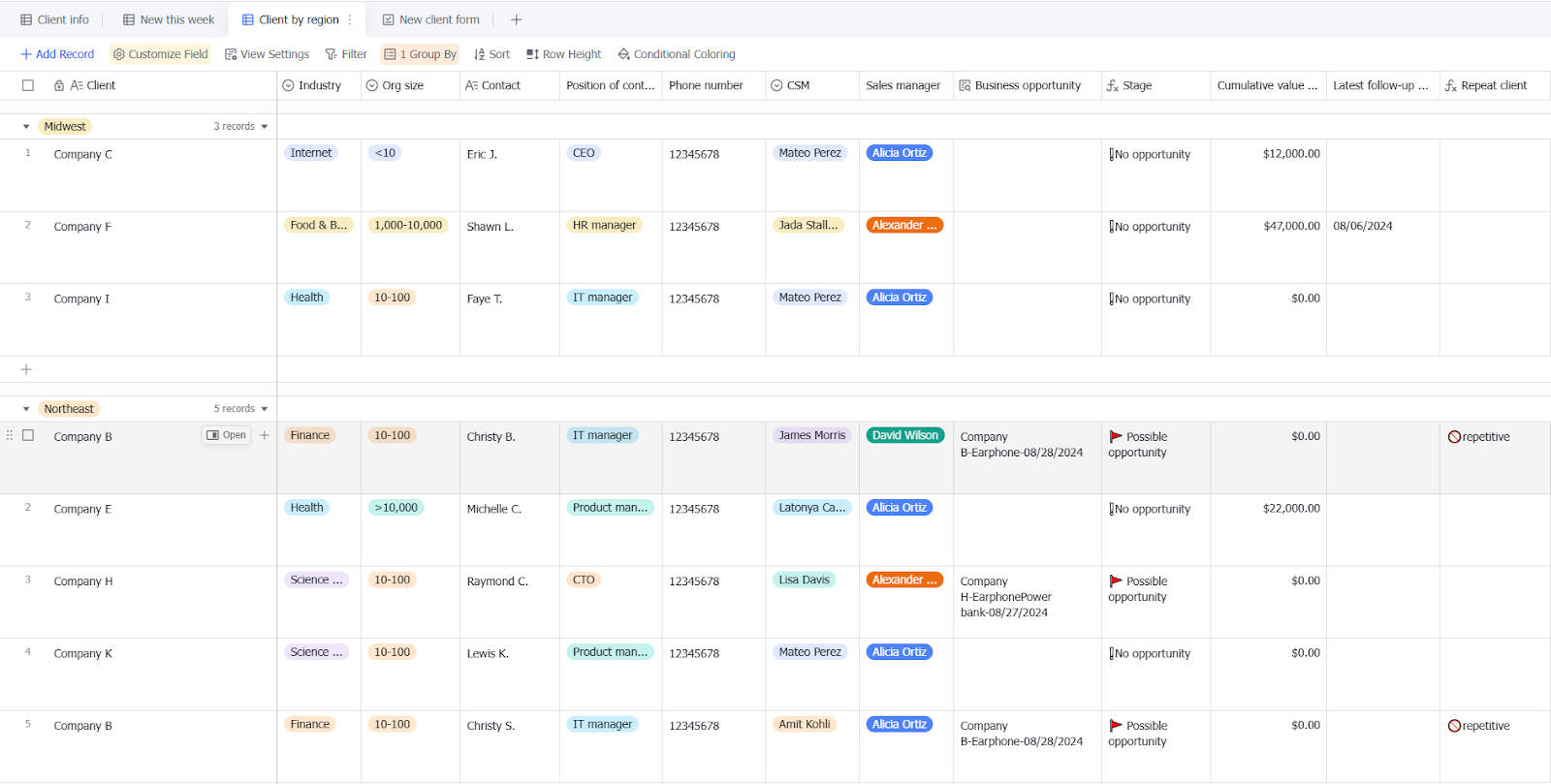Click Alexander sales manager tag for Company F

pos(904,225)
